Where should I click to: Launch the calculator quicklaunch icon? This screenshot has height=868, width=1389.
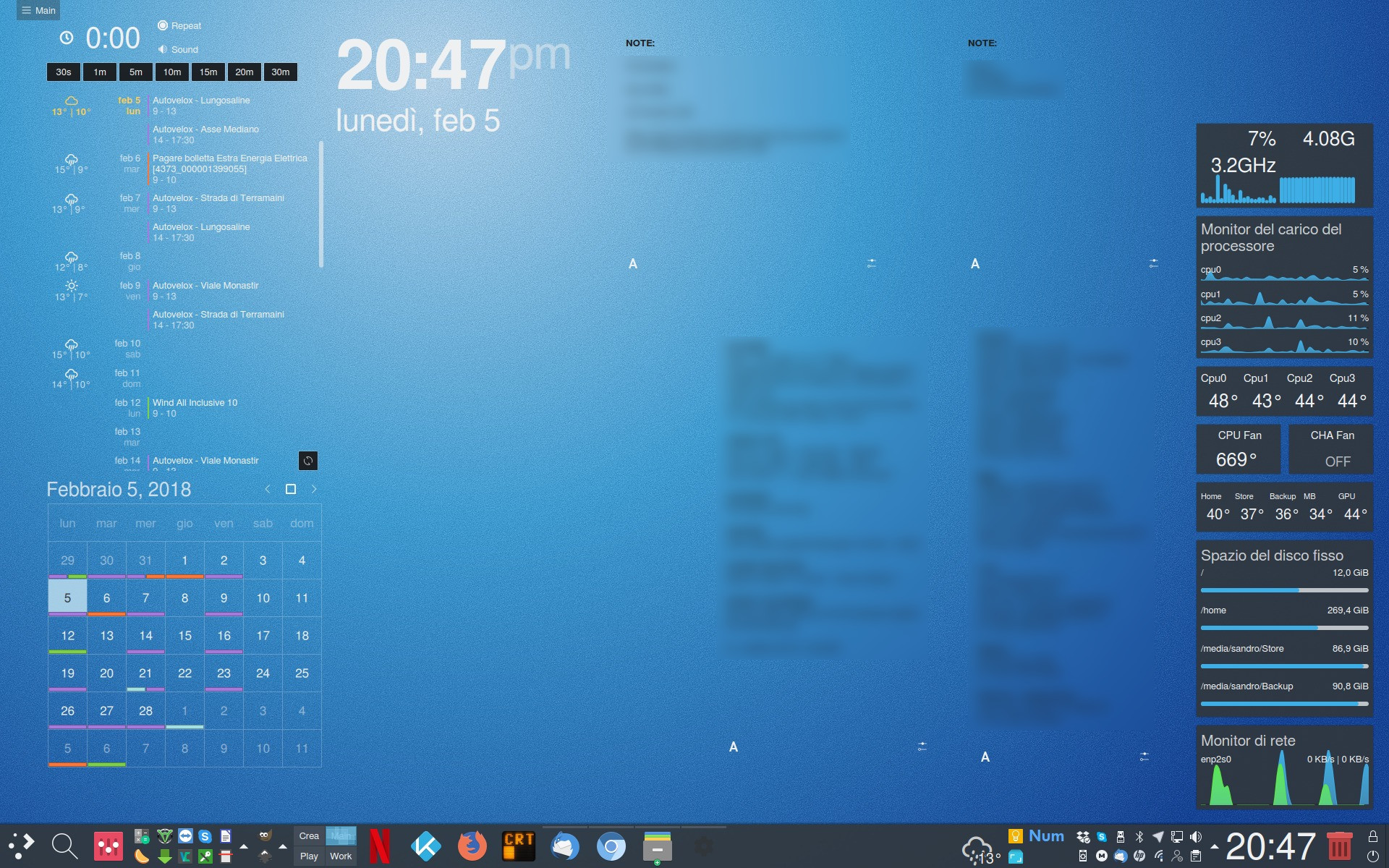click(142, 837)
